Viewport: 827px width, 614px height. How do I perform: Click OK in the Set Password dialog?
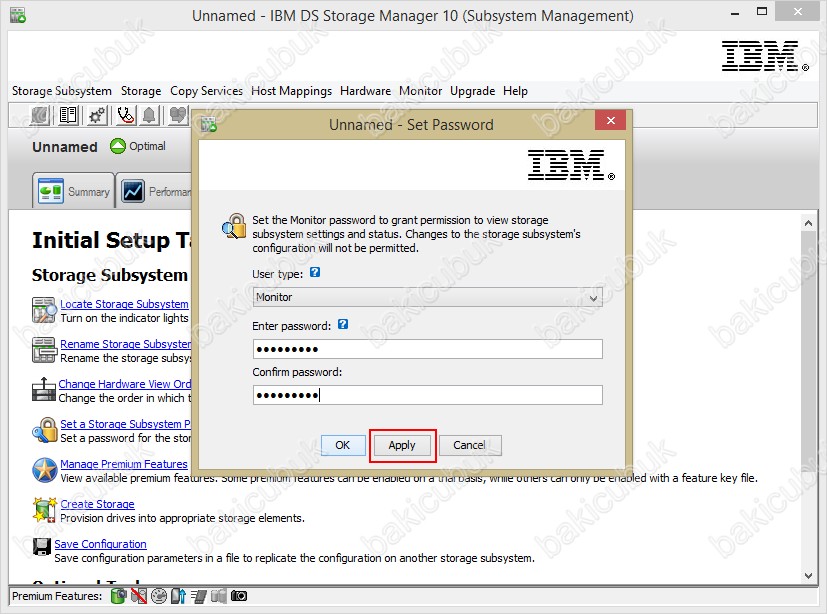click(x=342, y=445)
